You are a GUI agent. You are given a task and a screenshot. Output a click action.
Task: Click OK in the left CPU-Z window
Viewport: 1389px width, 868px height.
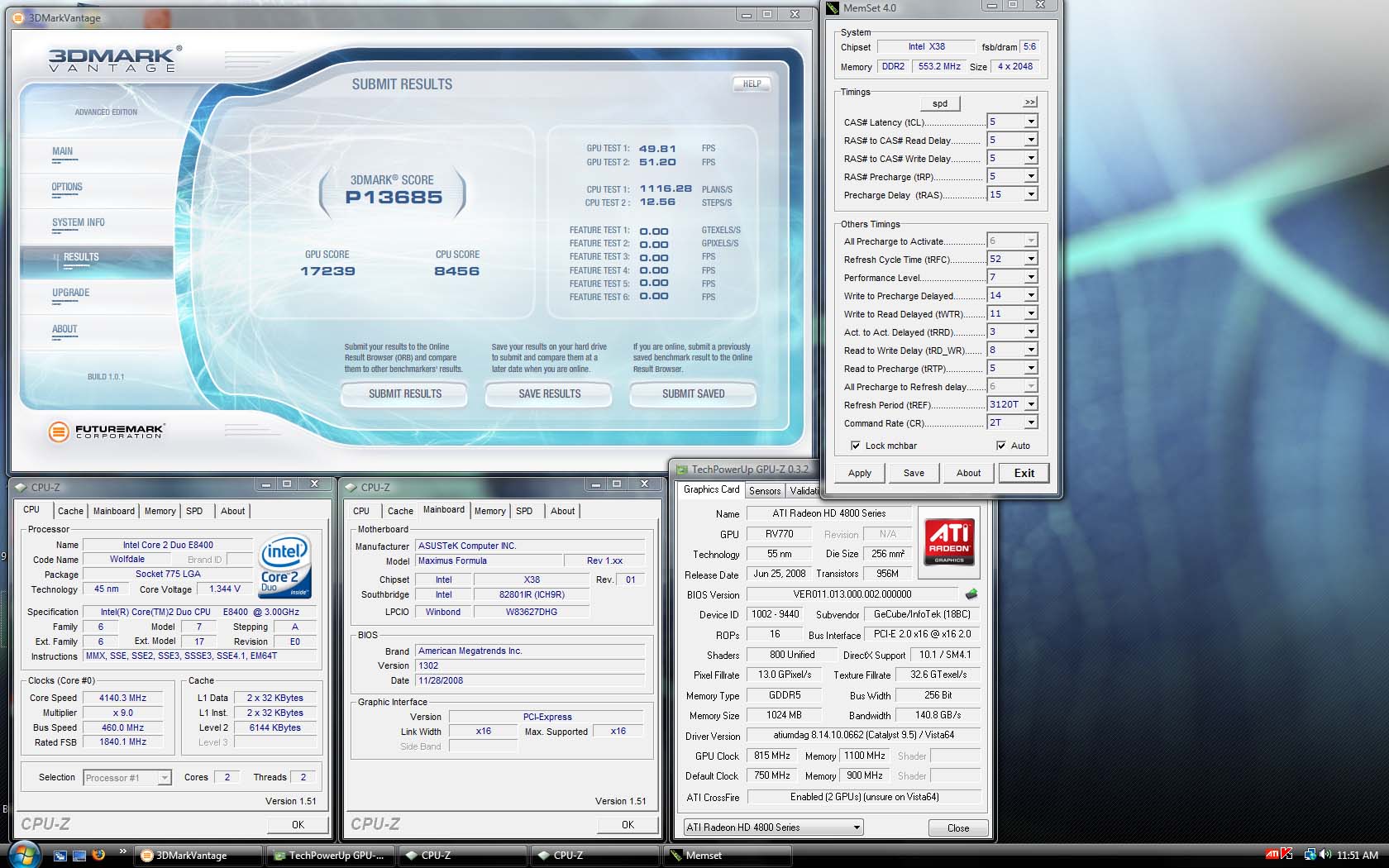pyautogui.click(x=298, y=824)
